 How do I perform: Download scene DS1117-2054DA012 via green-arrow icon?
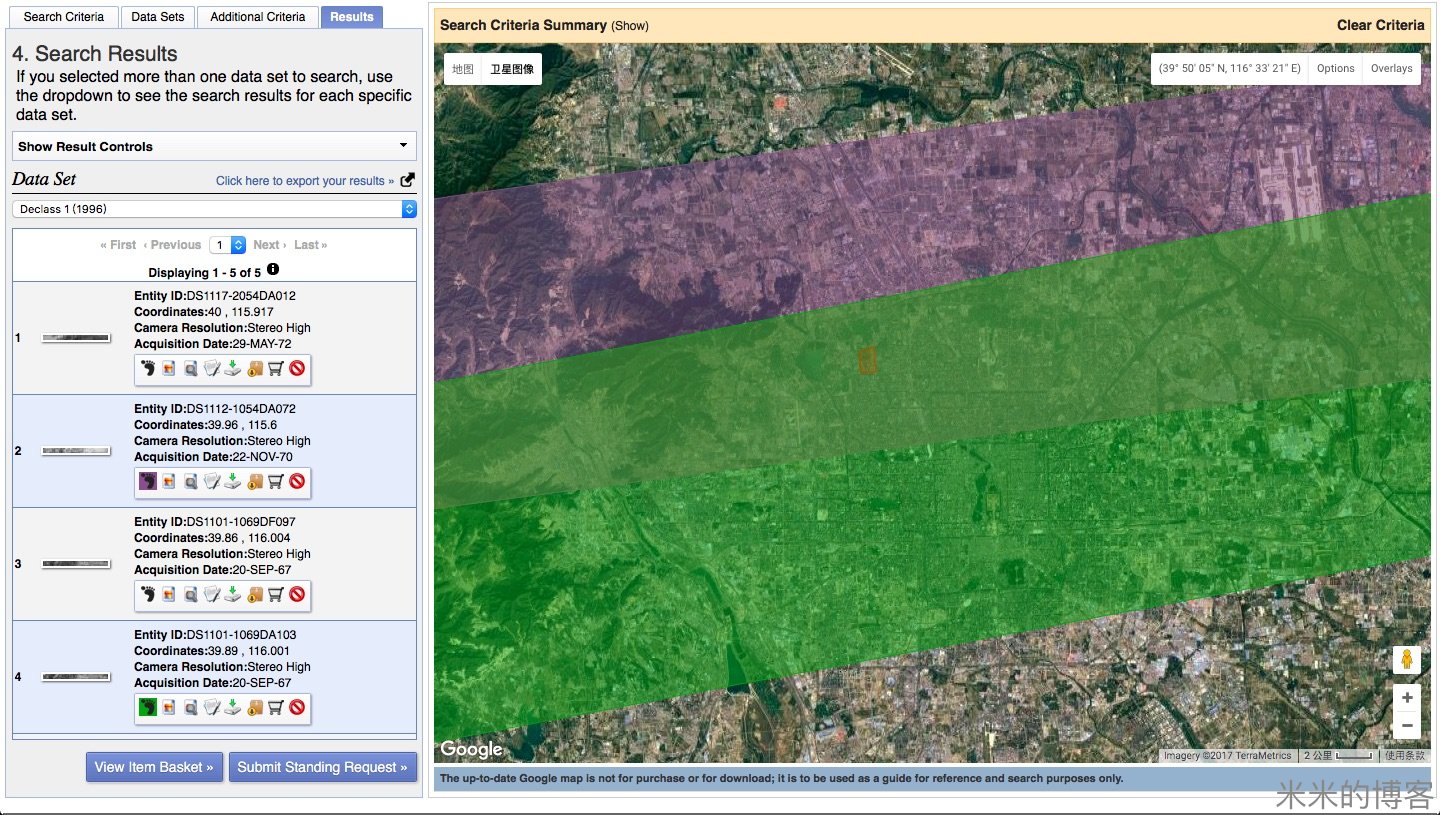pyautogui.click(x=232, y=369)
